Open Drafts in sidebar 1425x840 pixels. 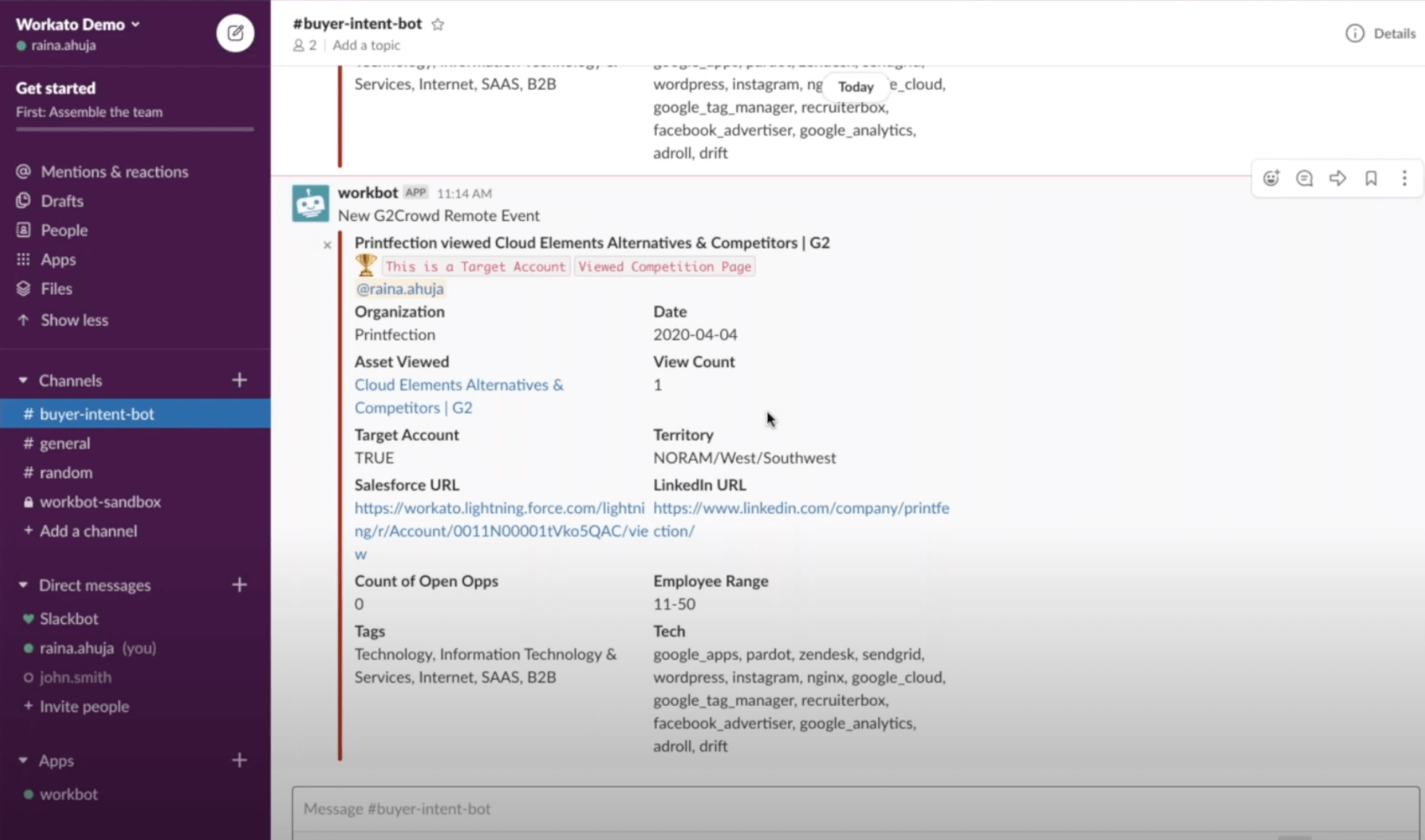[x=62, y=201]
